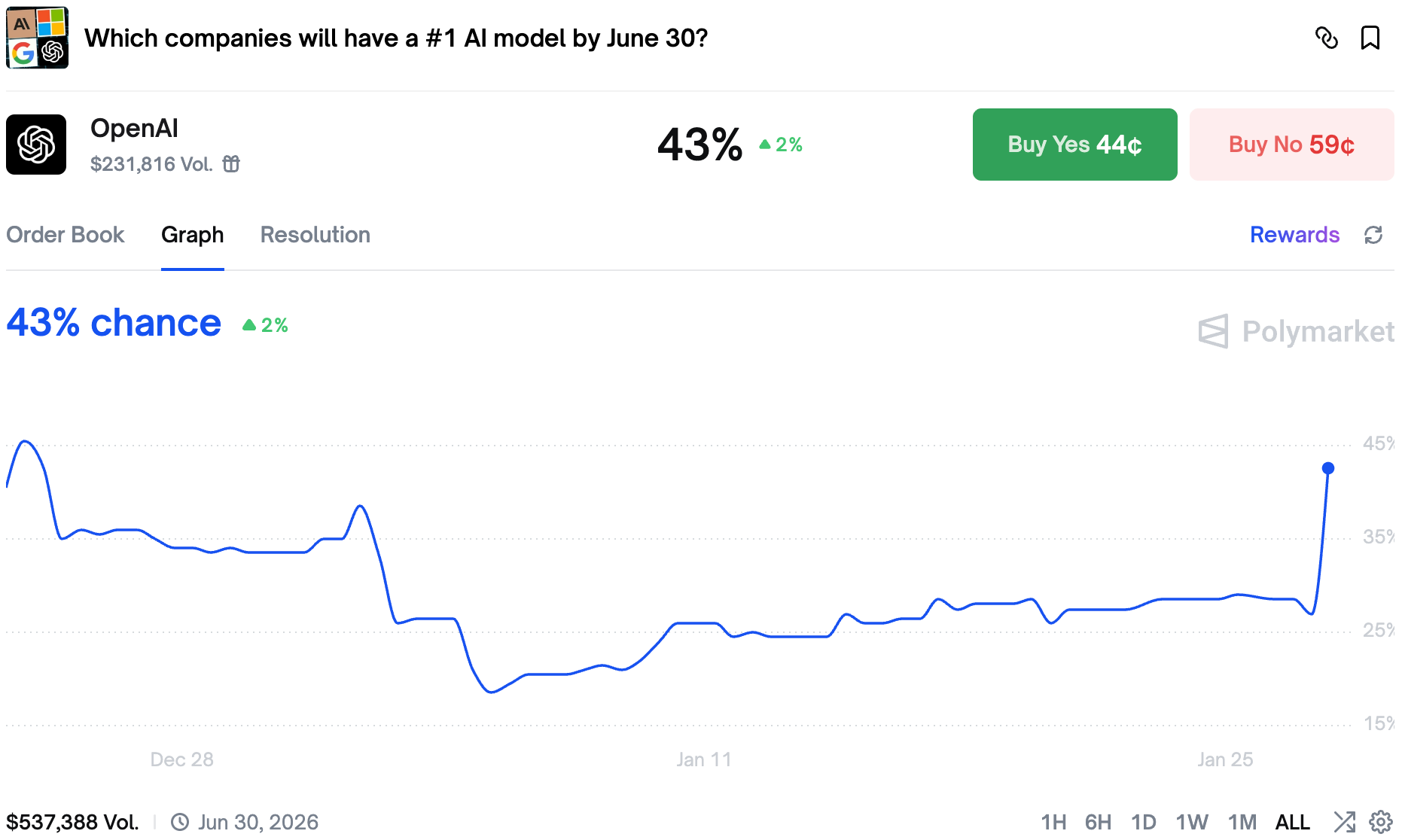The height and width of the screenshot is (840, 1402).
Task: Open chart settings gear icon
Action: [x=1380, y=822]
